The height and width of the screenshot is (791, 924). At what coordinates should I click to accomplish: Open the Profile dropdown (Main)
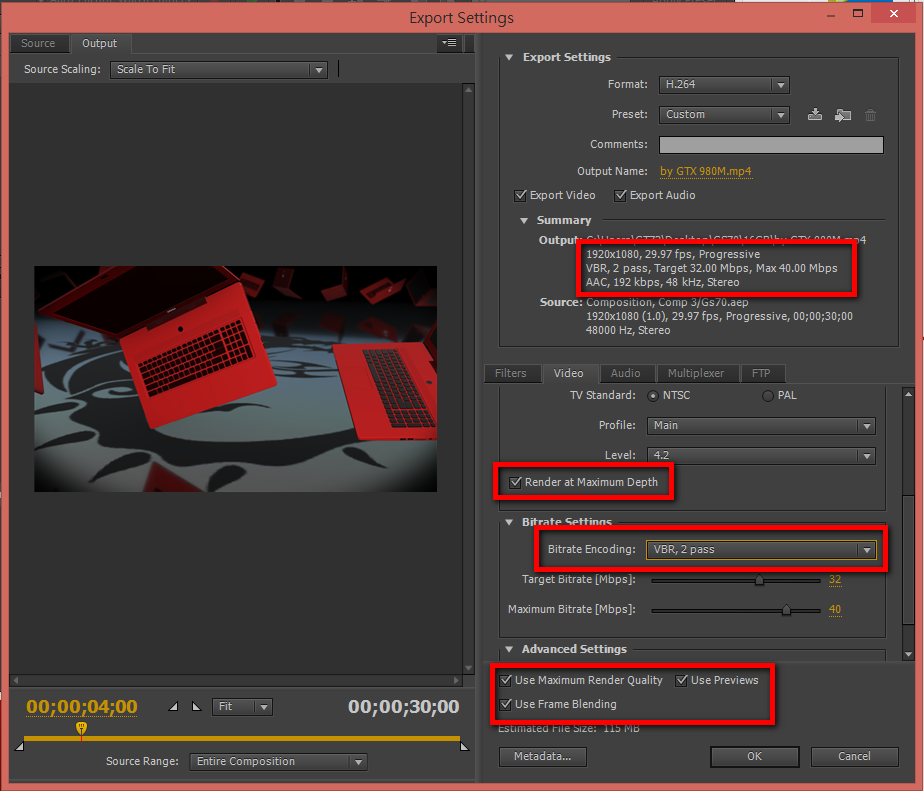(761, 426)
